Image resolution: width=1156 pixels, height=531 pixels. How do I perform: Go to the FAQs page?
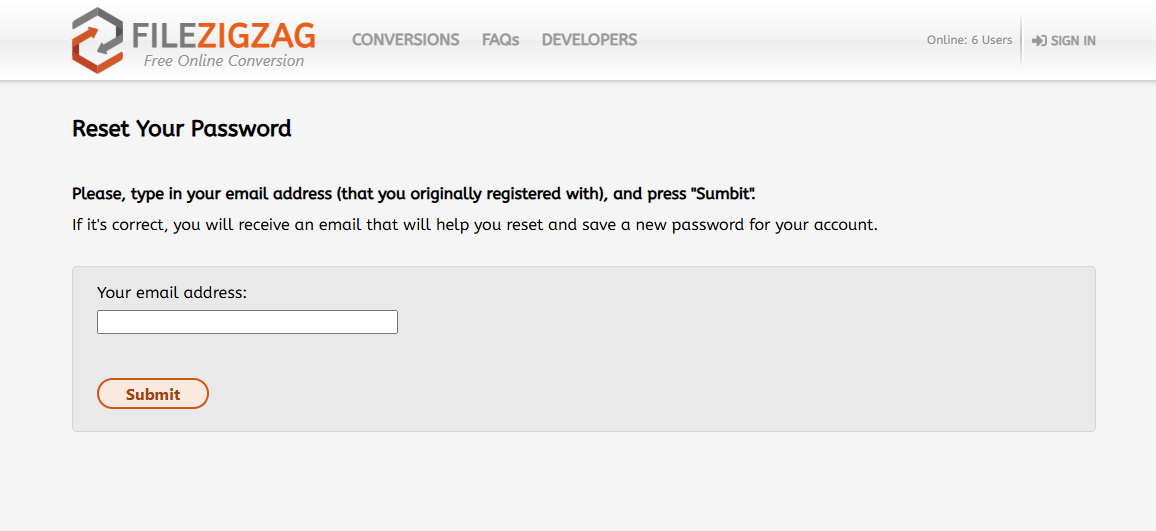click(x=500, y=40)
